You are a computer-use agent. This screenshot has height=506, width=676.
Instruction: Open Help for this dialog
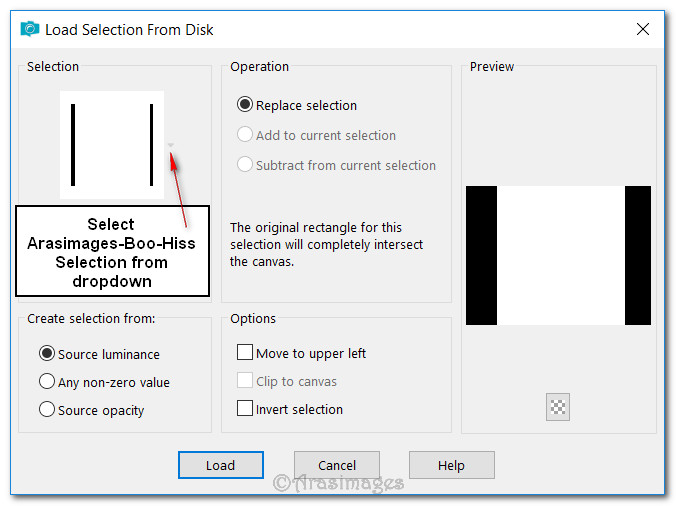coord(451,465)
